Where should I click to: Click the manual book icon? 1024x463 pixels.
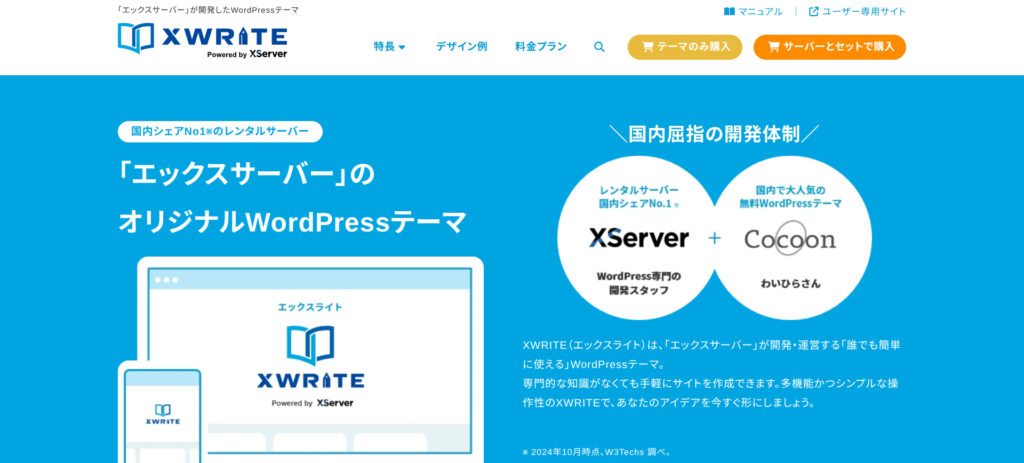coord(729,11)
